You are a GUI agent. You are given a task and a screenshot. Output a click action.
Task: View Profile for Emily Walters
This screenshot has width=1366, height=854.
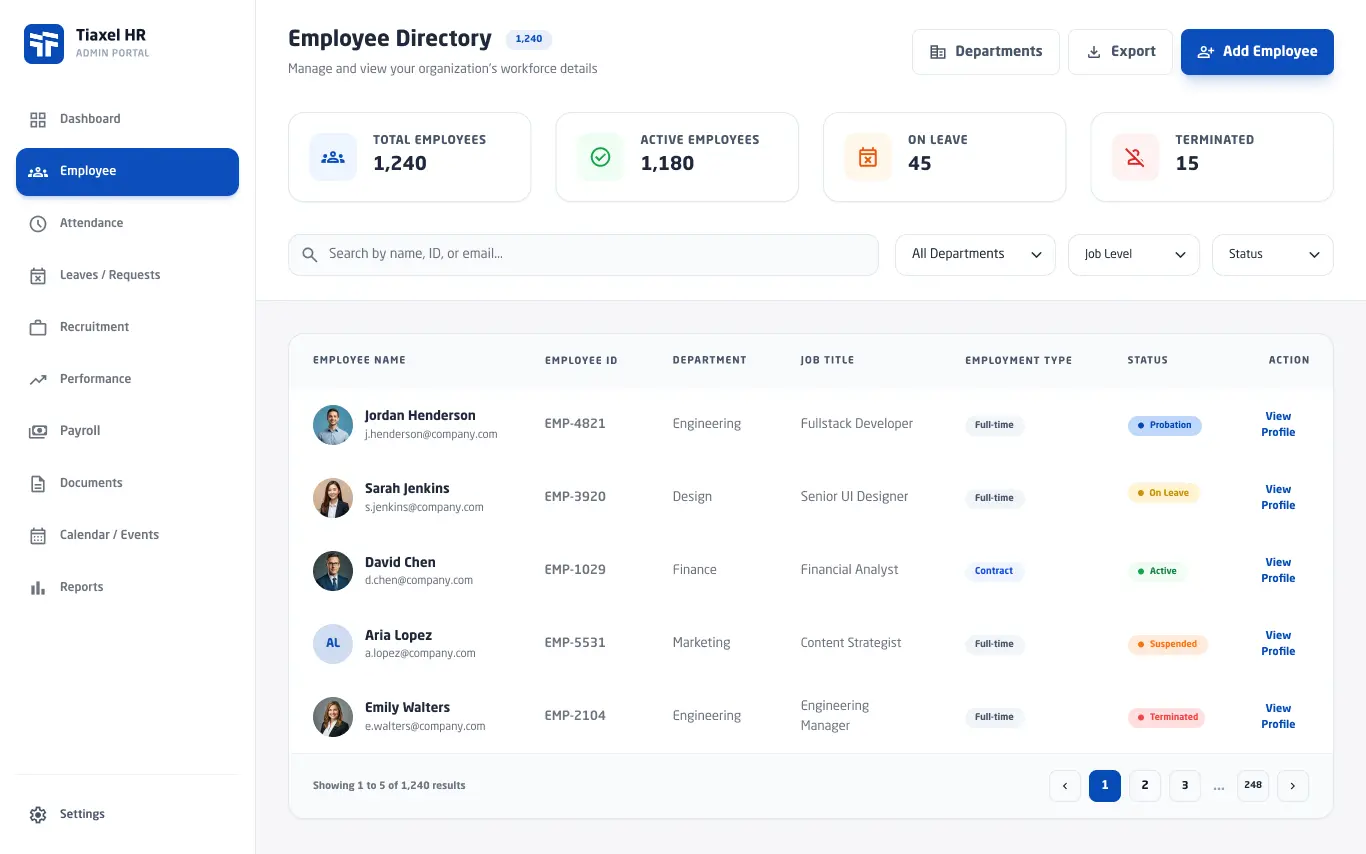point(1278,717)
